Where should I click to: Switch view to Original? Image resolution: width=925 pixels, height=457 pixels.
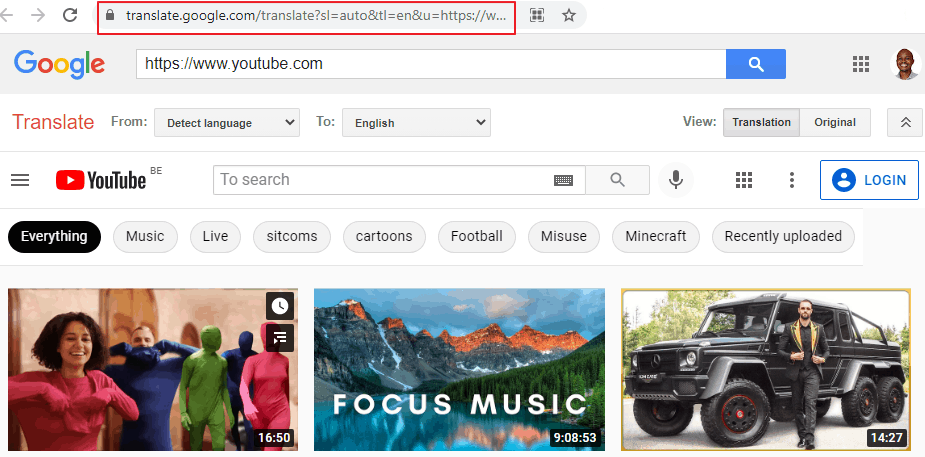(x=835, y=123)
